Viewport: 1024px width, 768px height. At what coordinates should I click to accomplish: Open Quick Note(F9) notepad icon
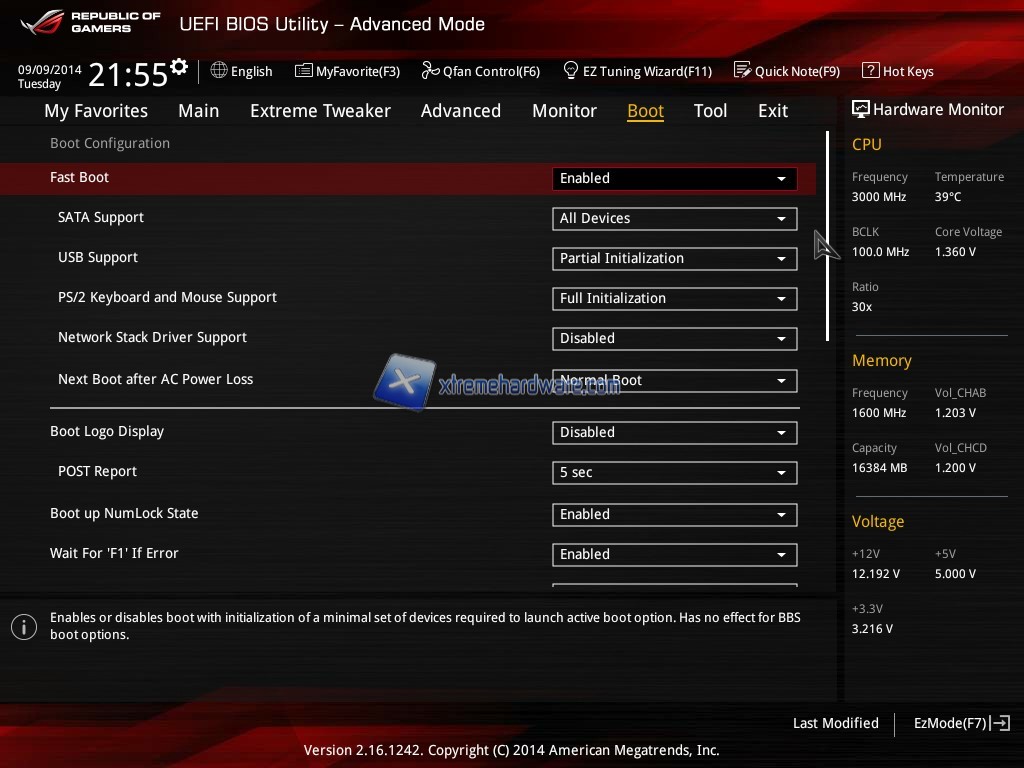pos(742,71)
